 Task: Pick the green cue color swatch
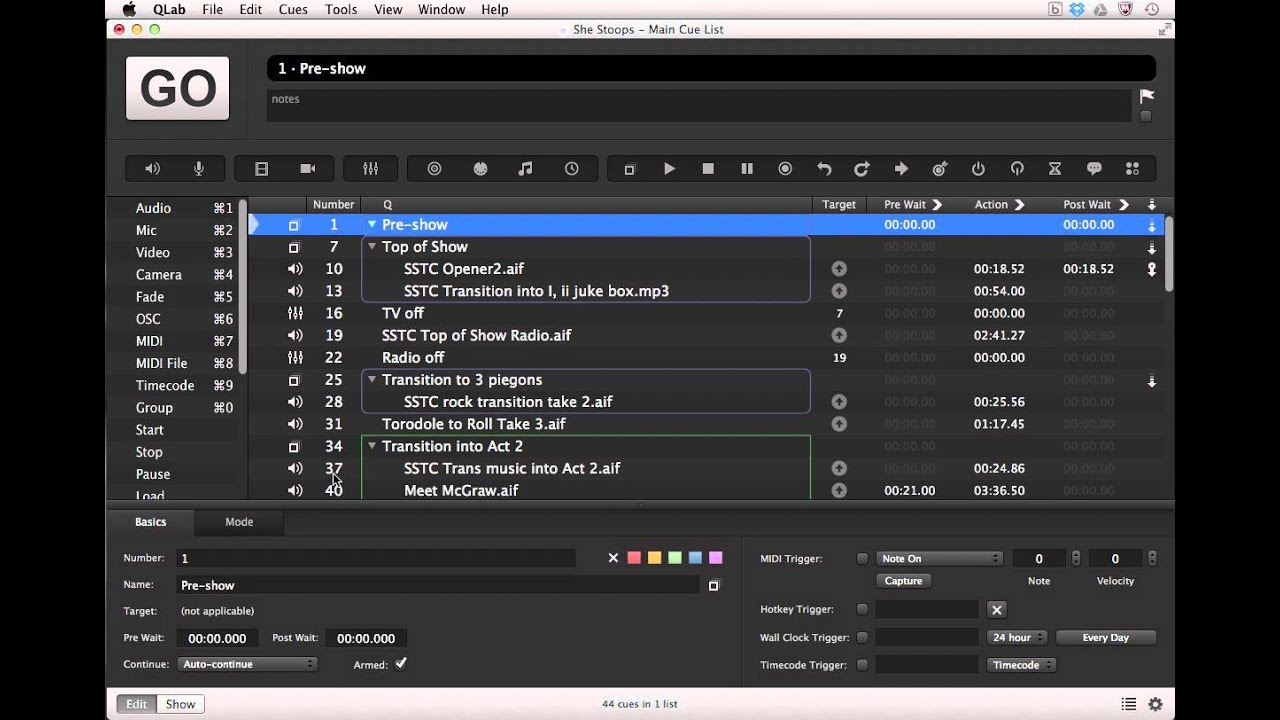click(x=674, y=558)
